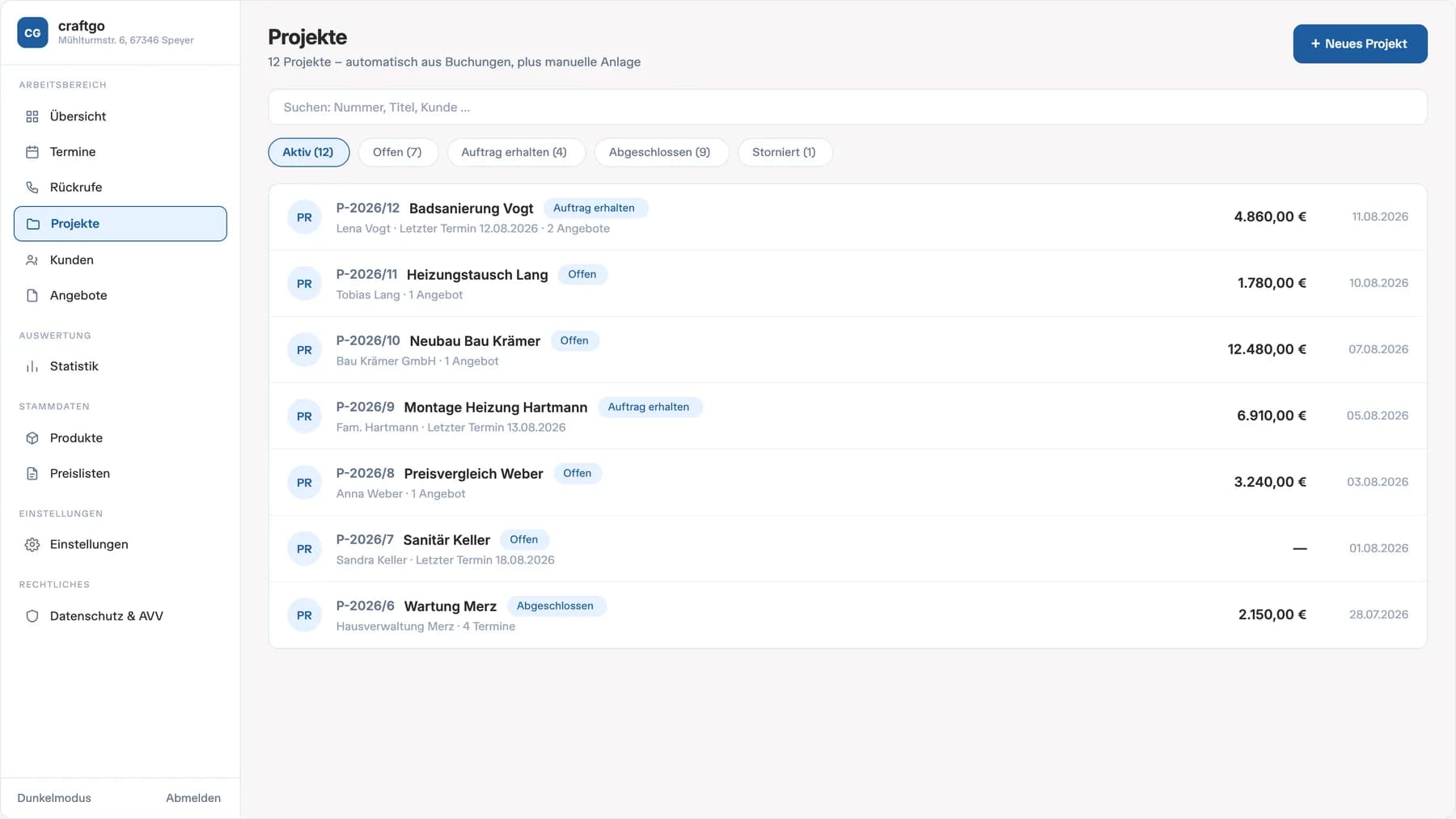Click the amount 12.480,00 €

point(1267,349)
